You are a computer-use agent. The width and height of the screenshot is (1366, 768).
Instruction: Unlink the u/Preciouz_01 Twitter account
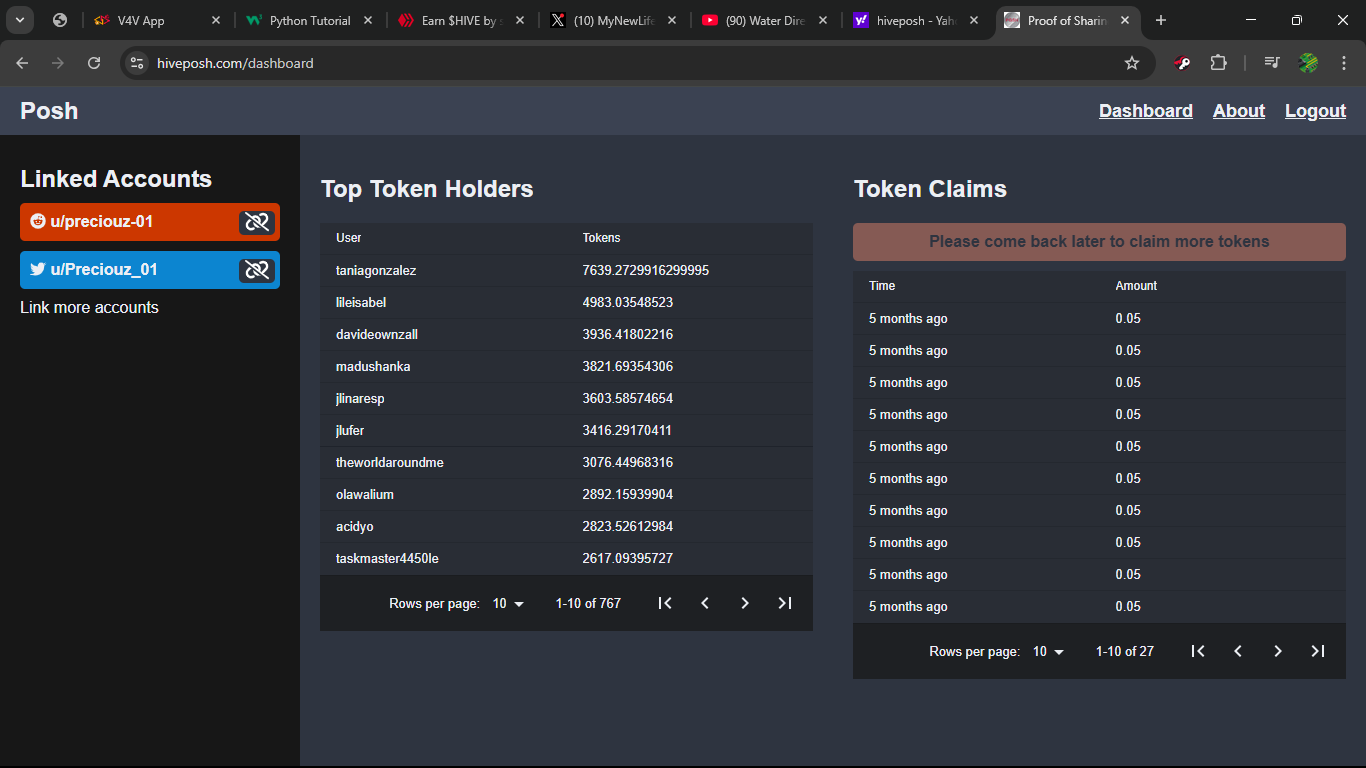coord(257,270)
